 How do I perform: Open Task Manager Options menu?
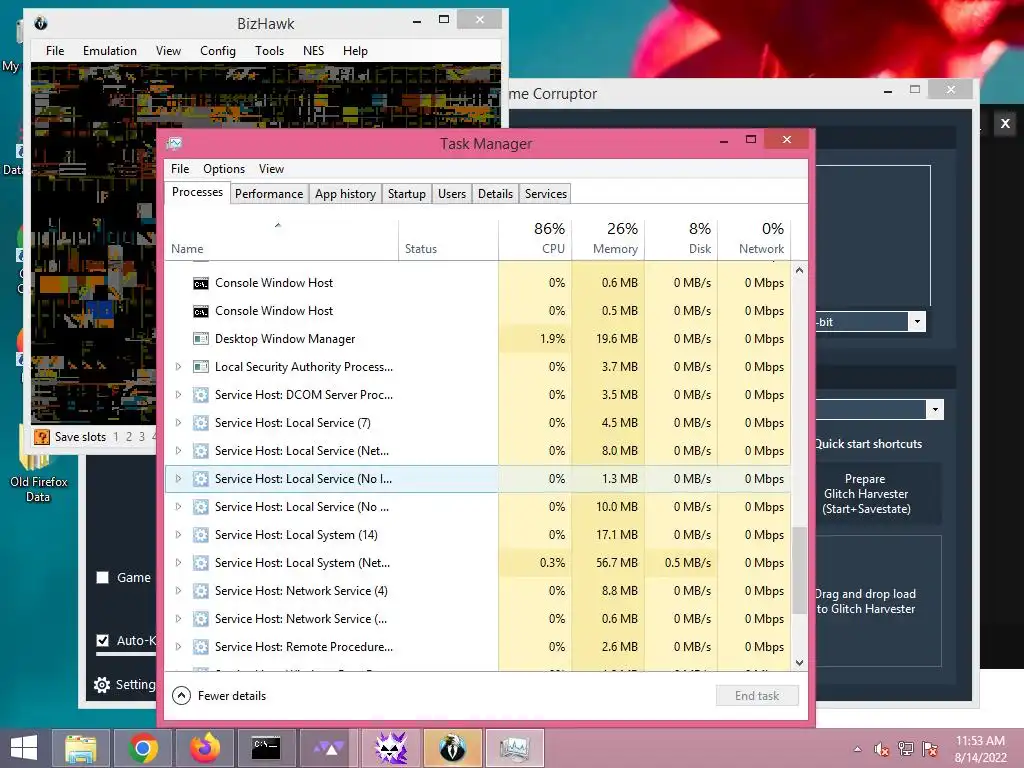tap(224, 169)
